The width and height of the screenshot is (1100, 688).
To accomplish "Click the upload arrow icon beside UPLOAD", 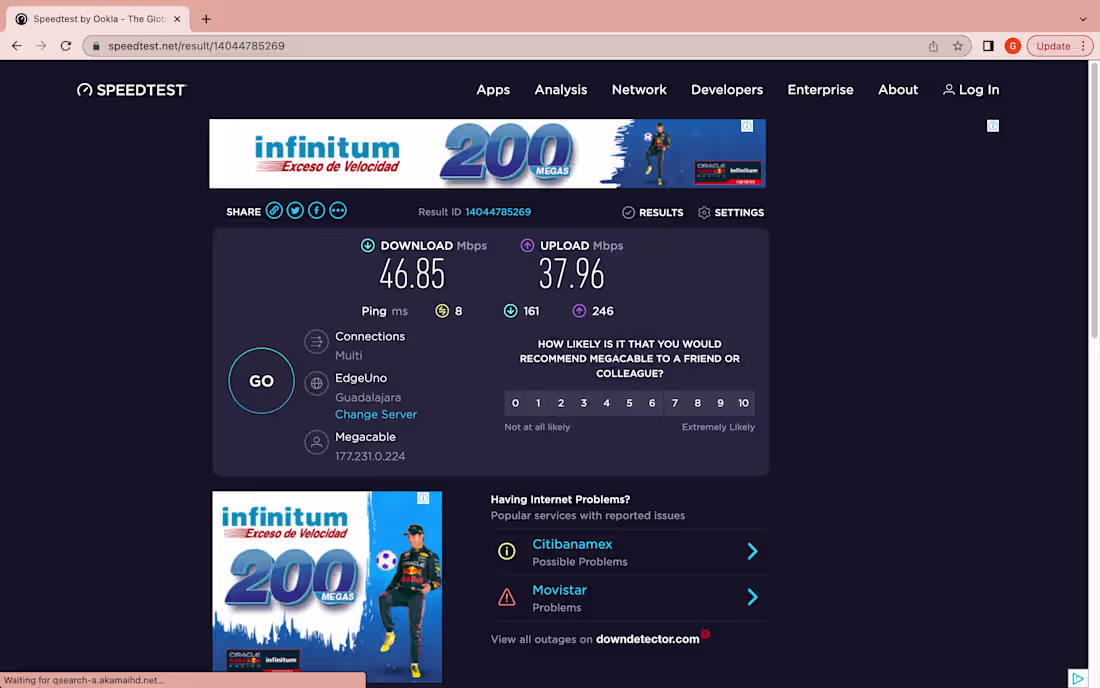I will [528, 245].
